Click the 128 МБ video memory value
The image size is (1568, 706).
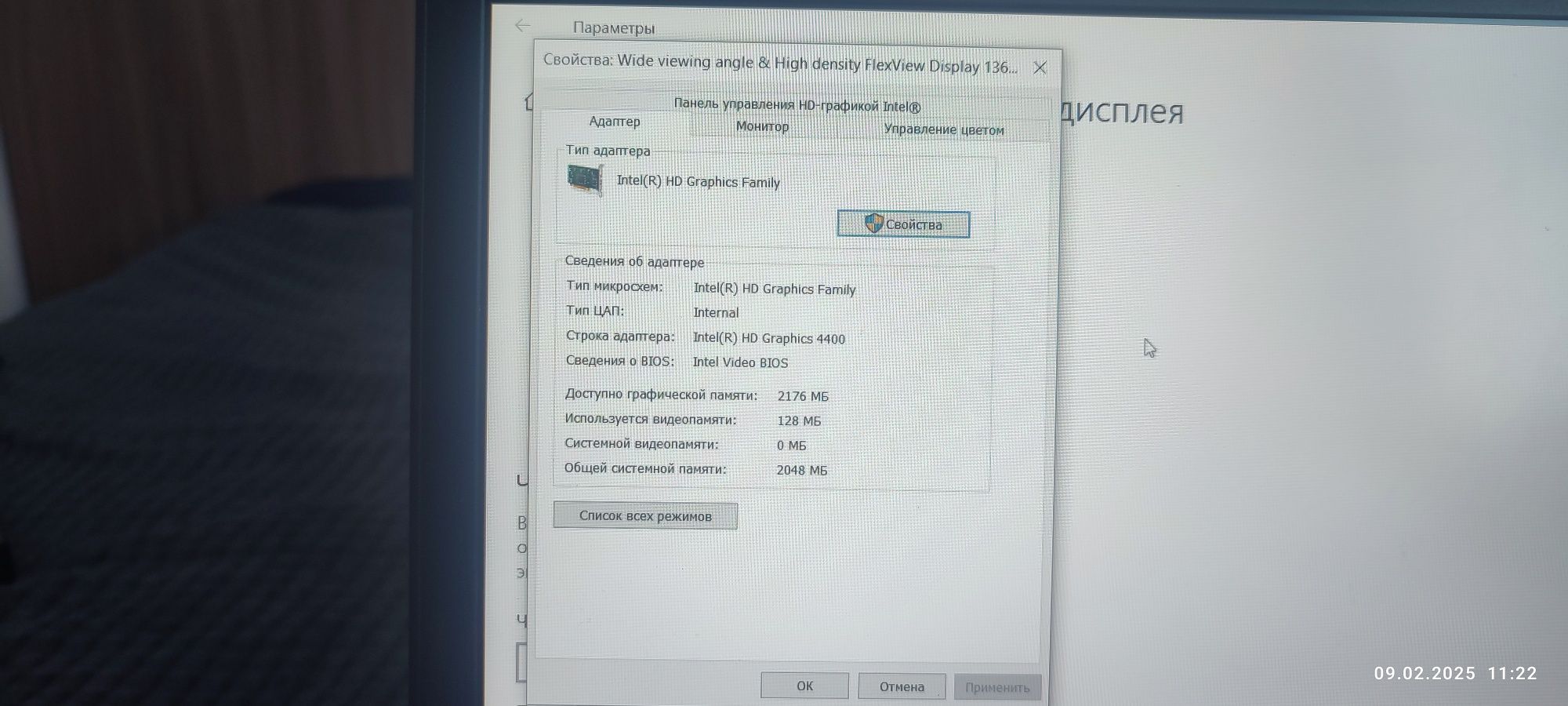799,420
